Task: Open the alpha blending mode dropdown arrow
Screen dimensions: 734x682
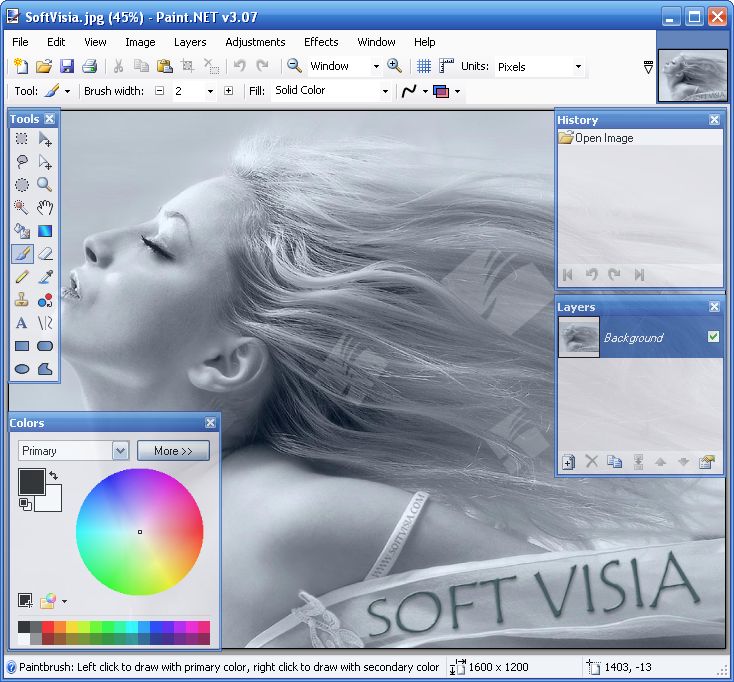Action: click(x=457, y=91)
